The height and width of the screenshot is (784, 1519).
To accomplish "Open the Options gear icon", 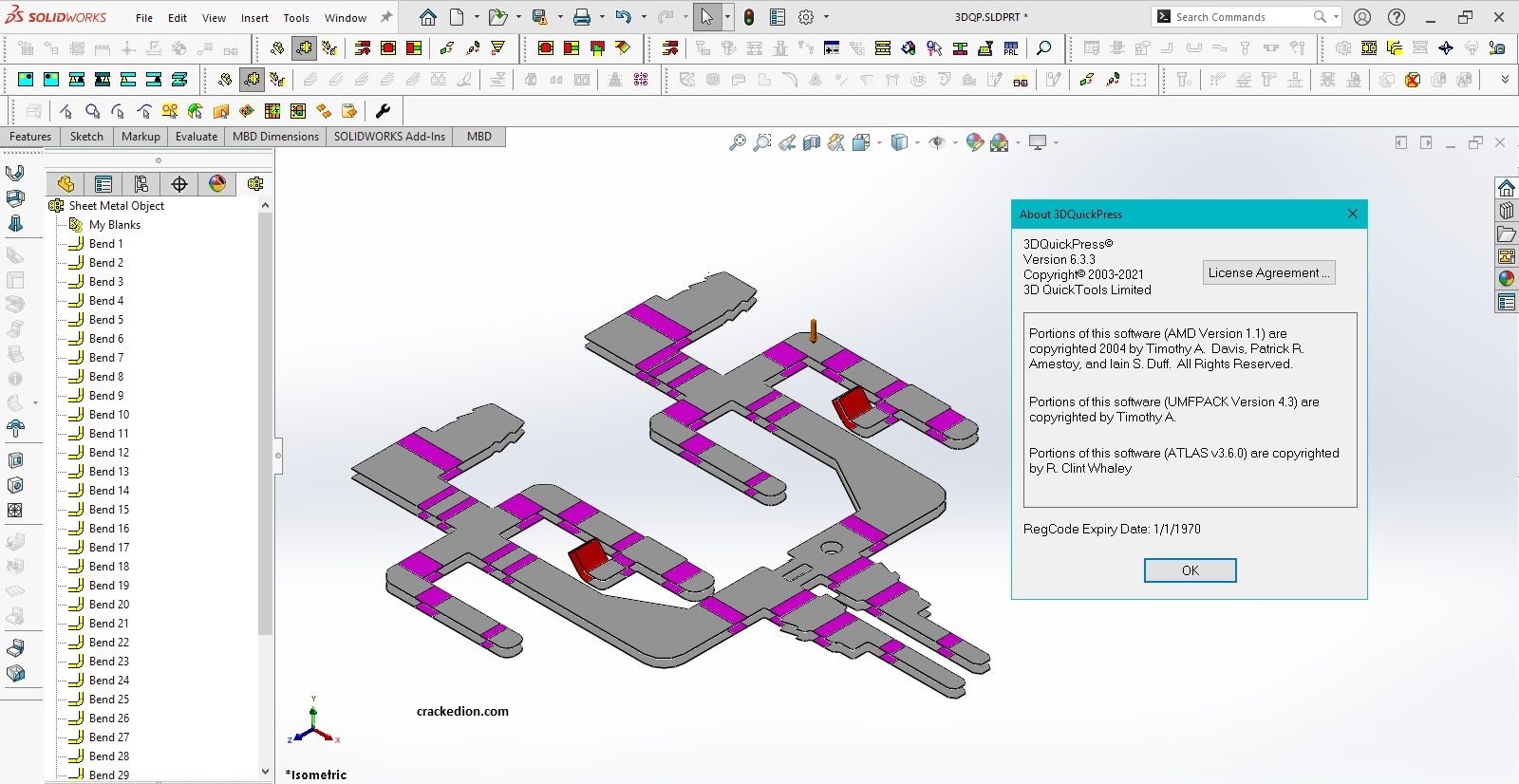I will coord(806,17).
